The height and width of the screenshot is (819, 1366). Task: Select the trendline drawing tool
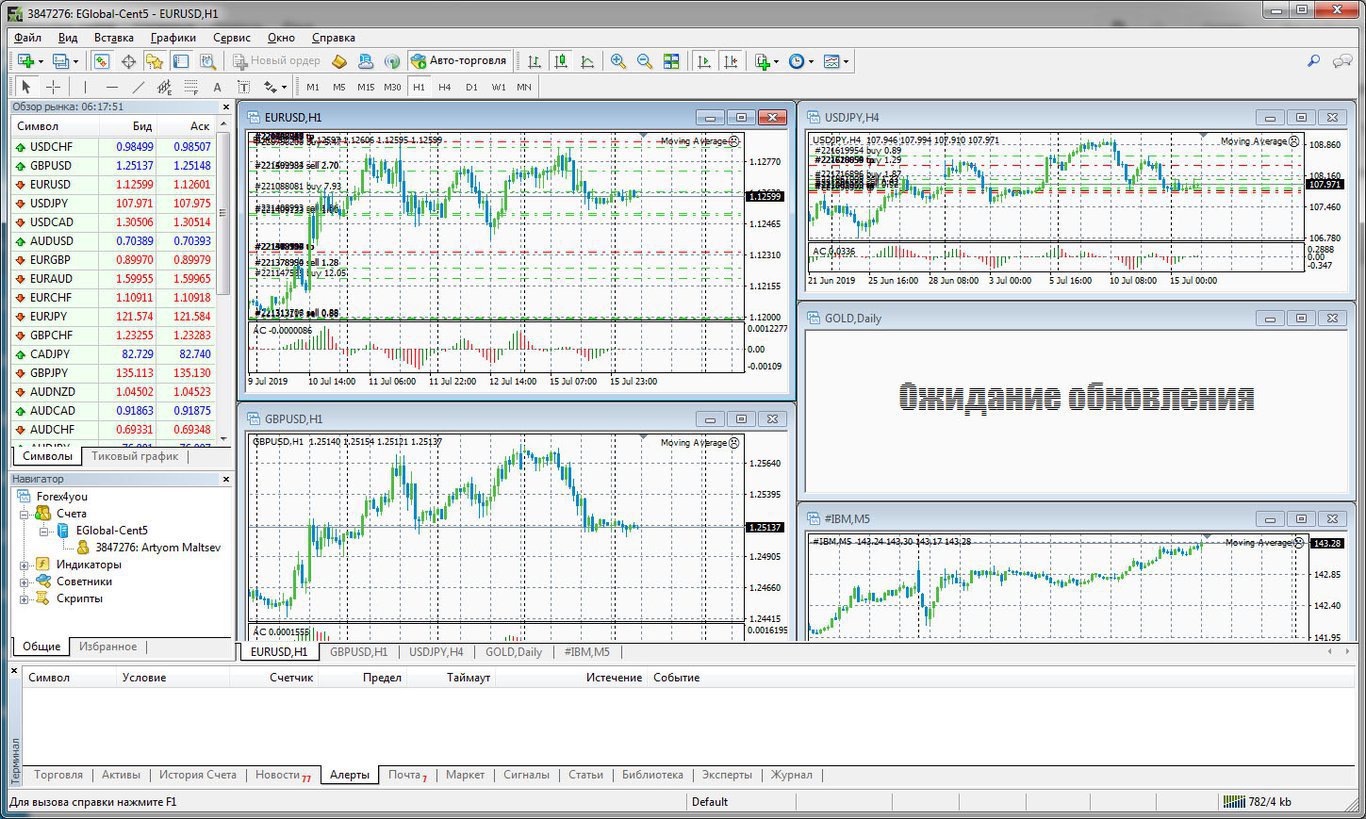(138, 87)
